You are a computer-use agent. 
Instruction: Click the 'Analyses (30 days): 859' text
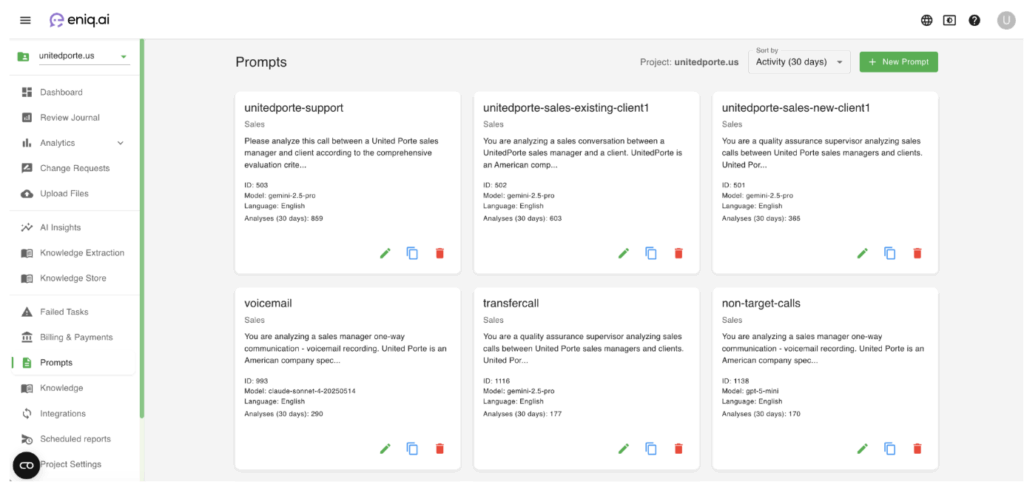click(x=283, y=218)
